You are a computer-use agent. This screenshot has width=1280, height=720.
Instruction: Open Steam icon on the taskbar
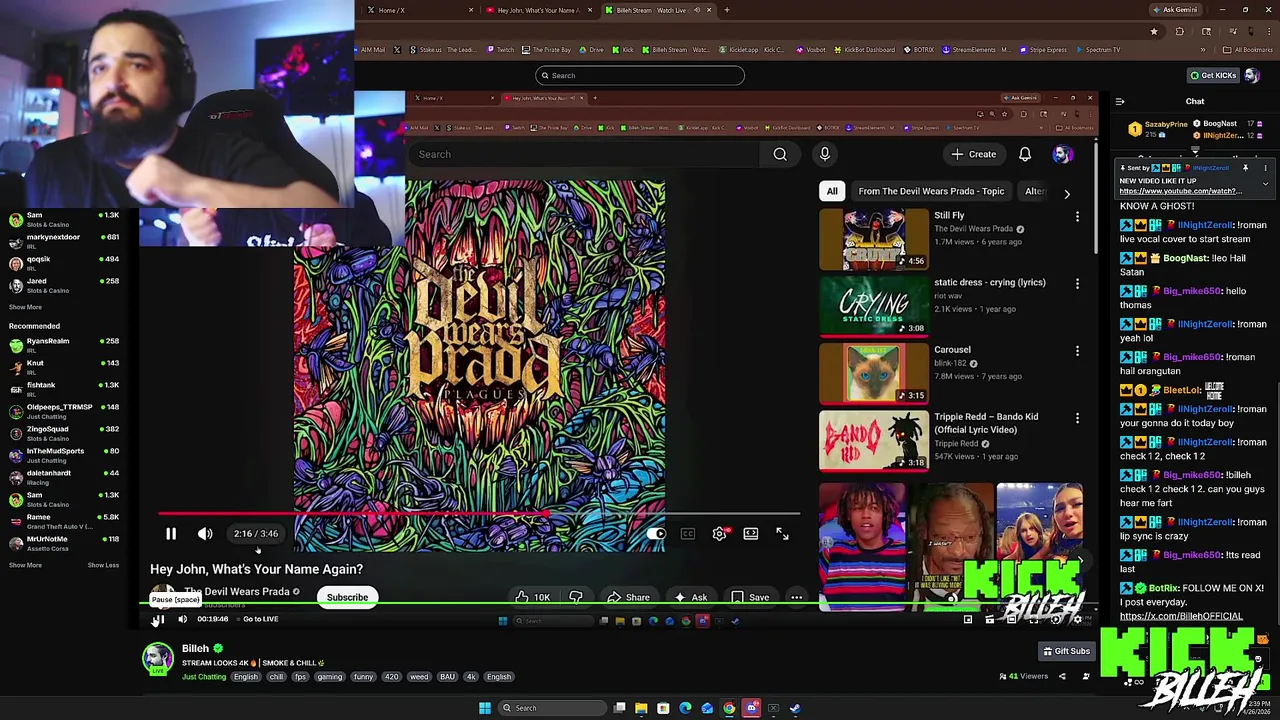click(795, 708)
